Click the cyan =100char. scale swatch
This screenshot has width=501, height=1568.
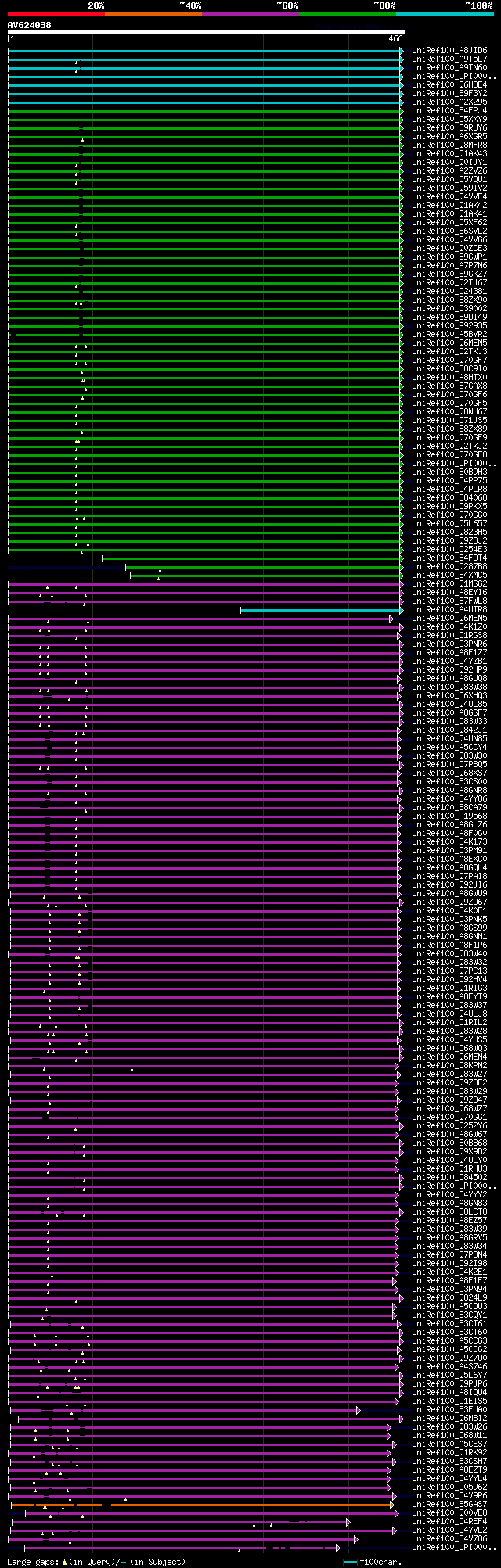(x=351, y=1562)
